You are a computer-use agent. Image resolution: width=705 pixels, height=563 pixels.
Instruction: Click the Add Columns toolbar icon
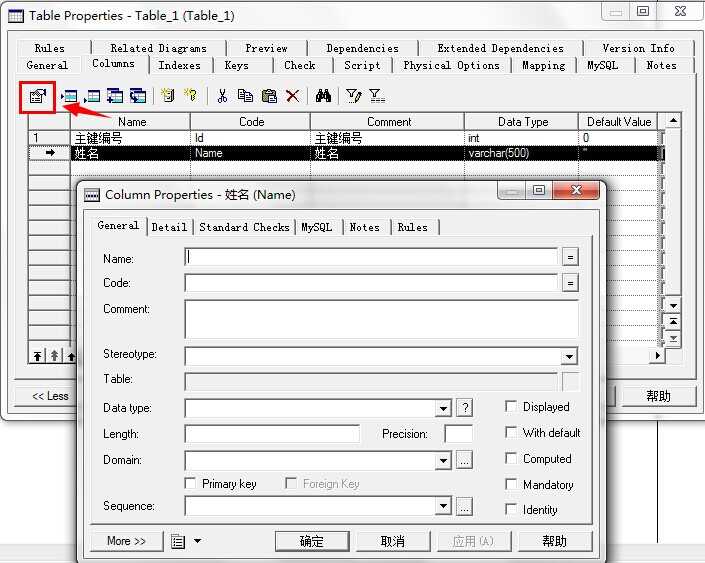pos(115,96)
